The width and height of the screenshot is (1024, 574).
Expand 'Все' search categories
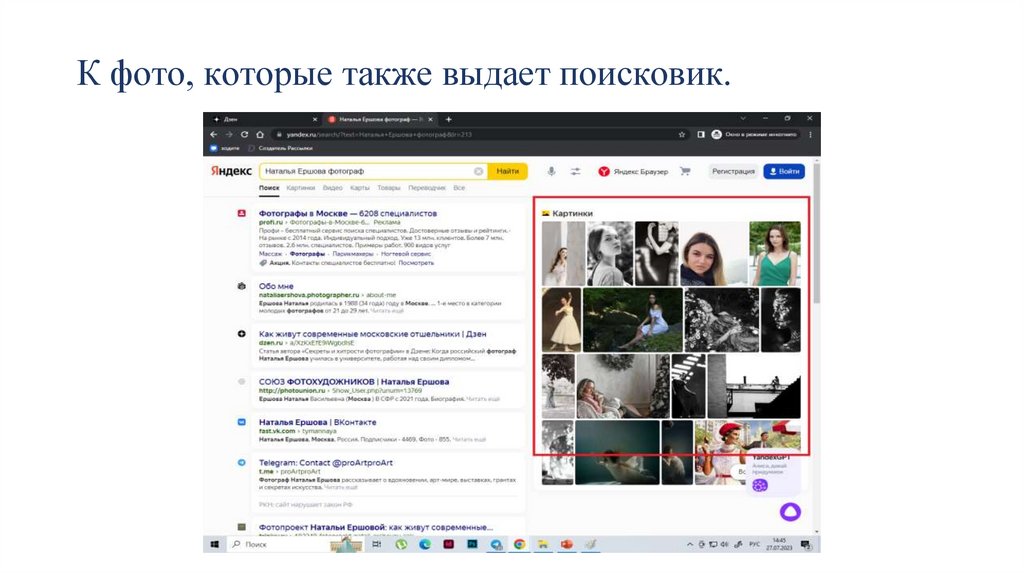459,188
